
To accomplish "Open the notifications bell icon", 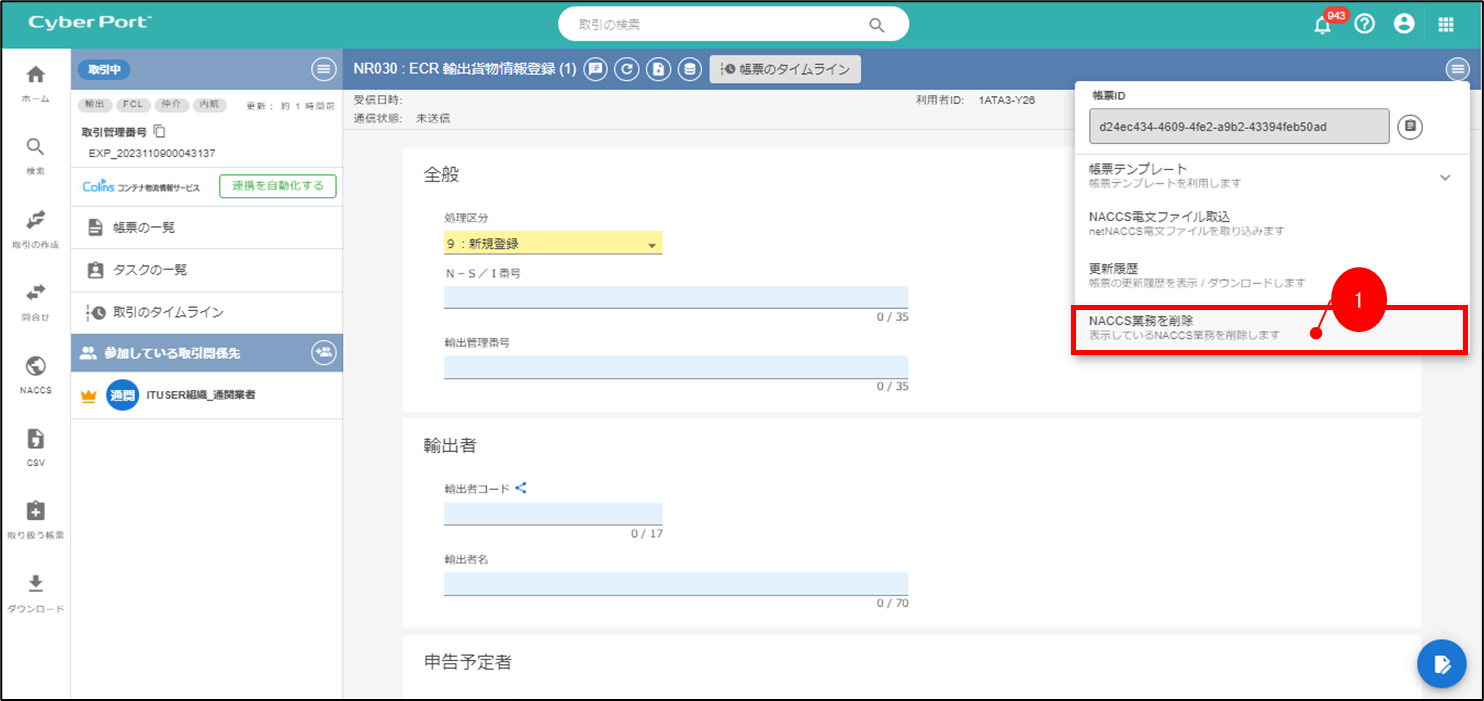I will 1323,25.
